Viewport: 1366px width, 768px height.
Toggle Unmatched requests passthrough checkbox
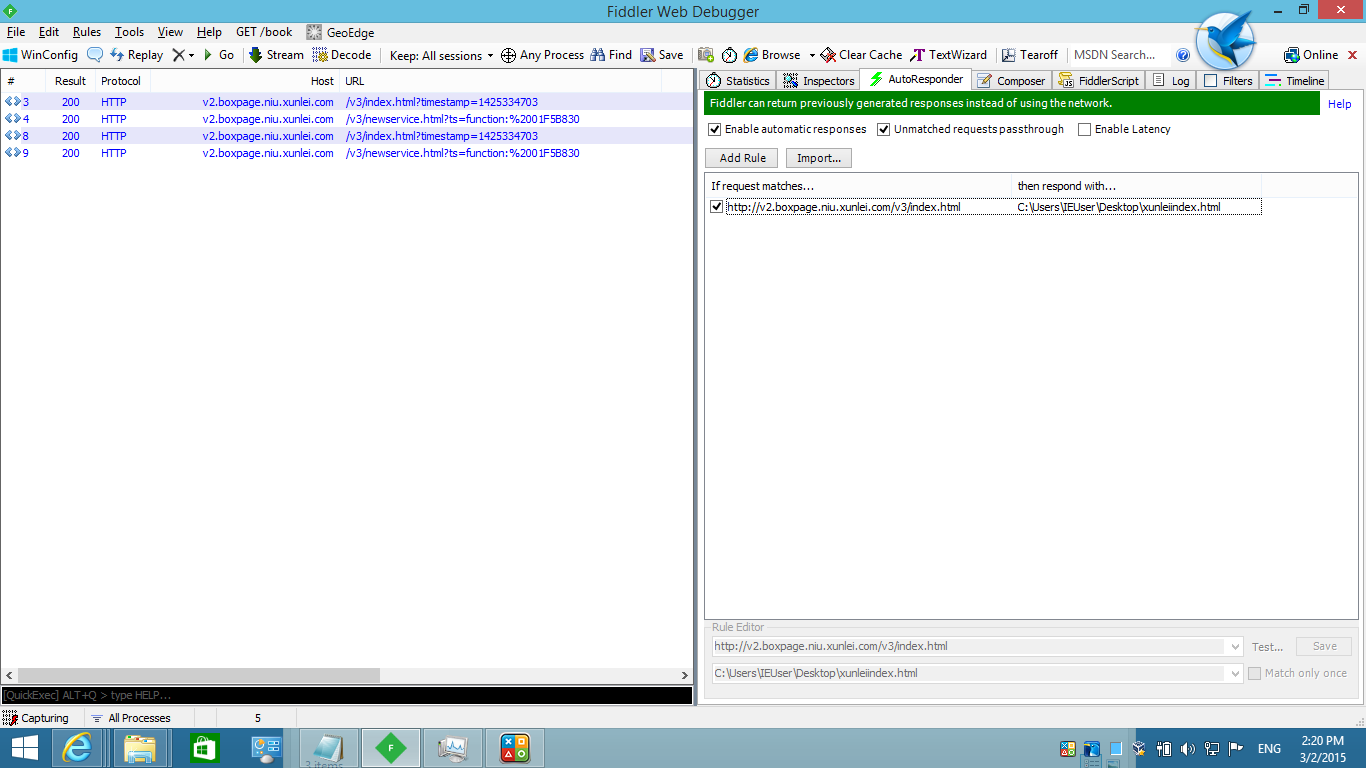click(884, 129)
